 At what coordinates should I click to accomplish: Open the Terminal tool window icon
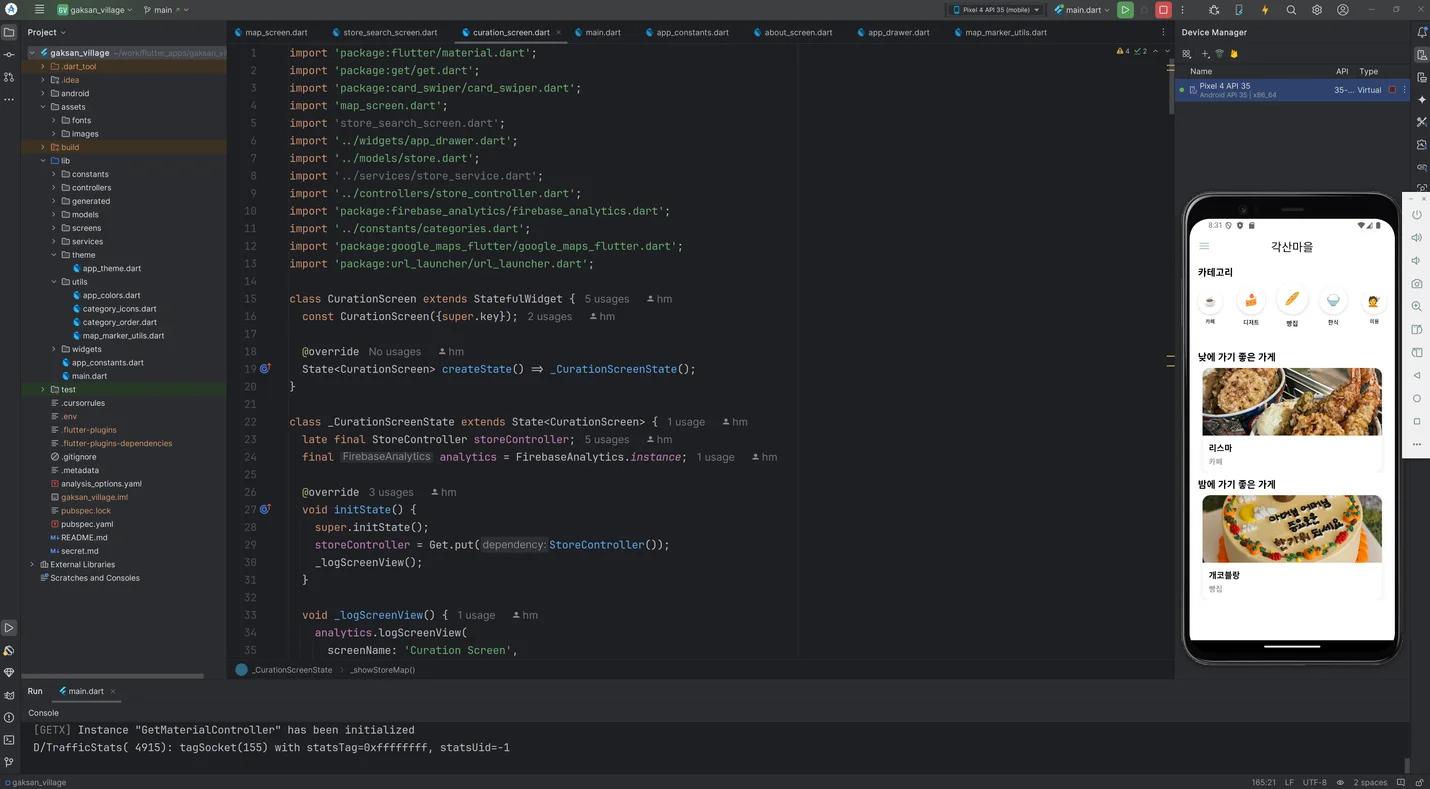[x=9, y=740]
